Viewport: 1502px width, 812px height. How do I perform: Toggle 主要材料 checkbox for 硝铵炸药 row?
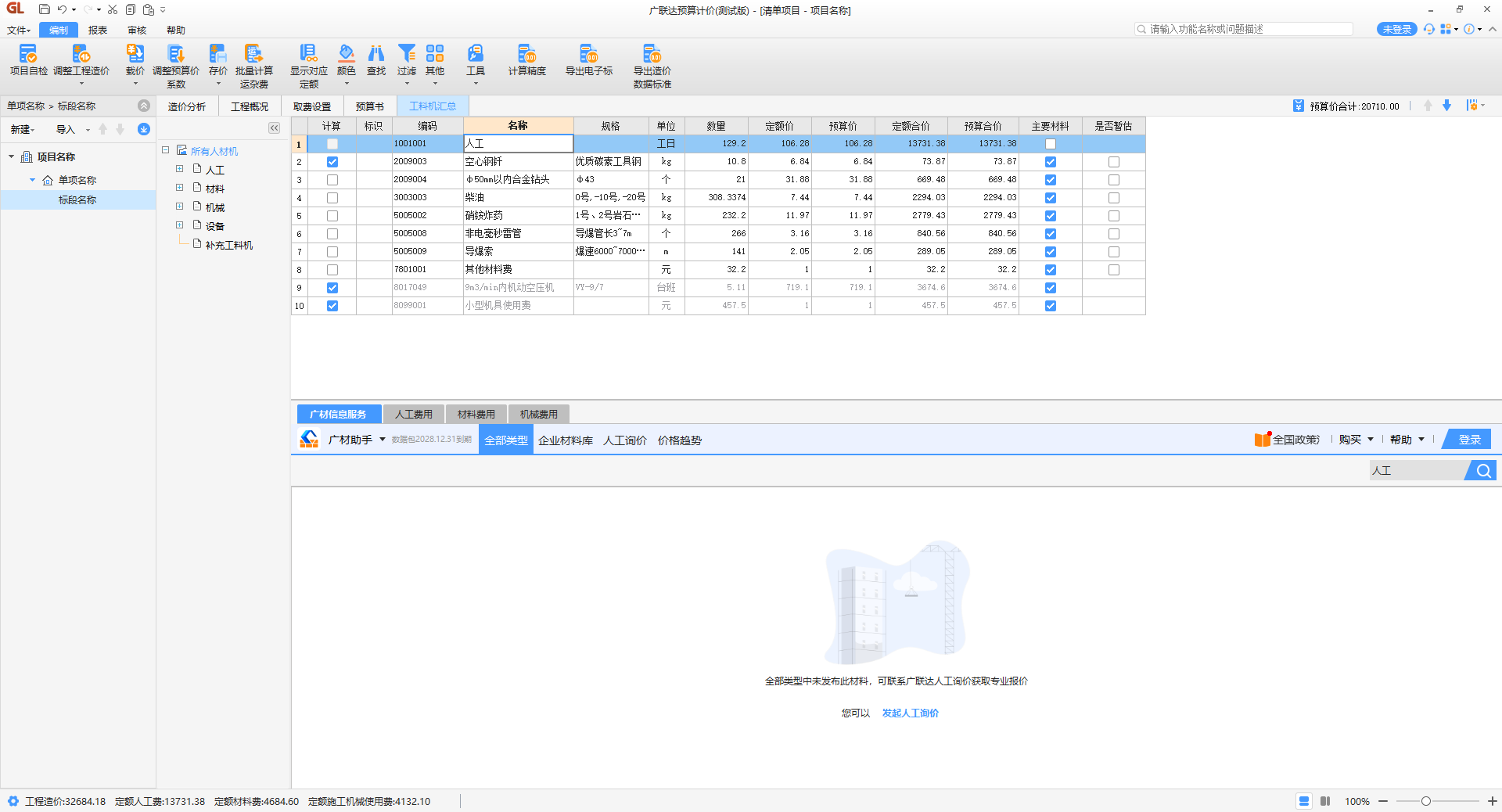pyautogui.click(x=1051, y=216)
